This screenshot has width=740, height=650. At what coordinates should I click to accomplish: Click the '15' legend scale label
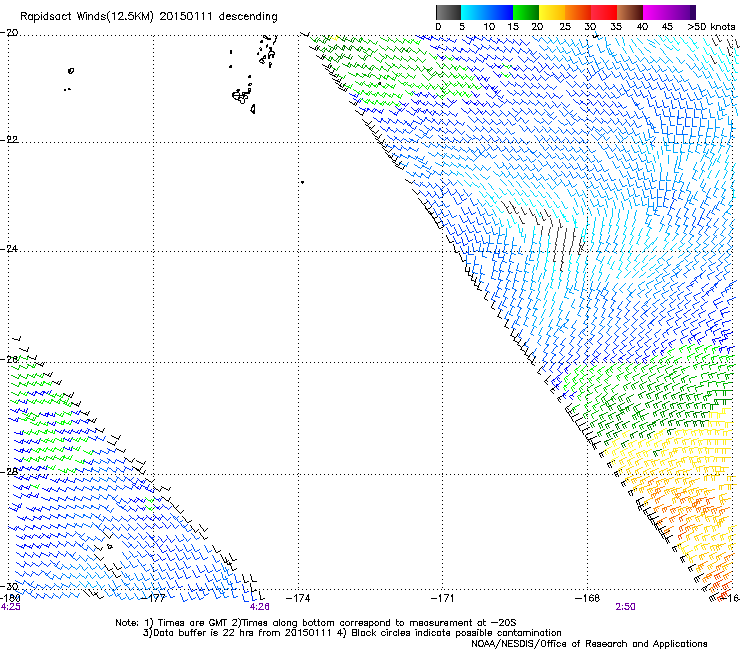513,27
